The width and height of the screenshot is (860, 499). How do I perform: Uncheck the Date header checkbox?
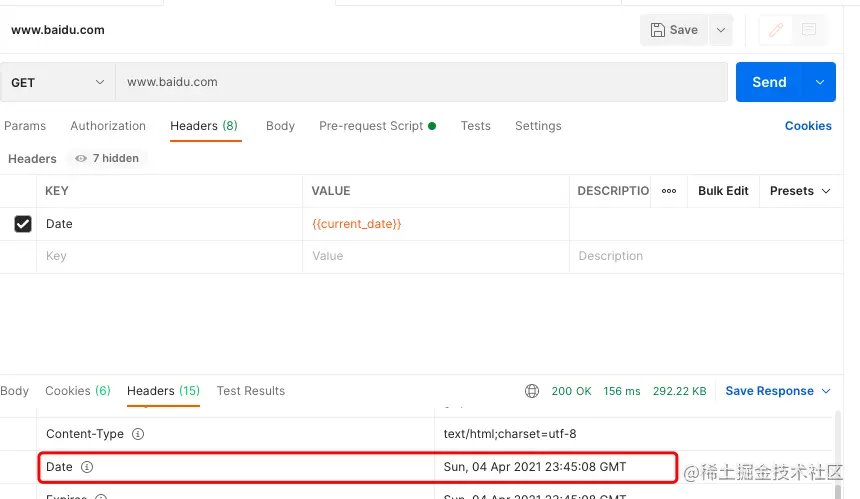pos(23,224)
